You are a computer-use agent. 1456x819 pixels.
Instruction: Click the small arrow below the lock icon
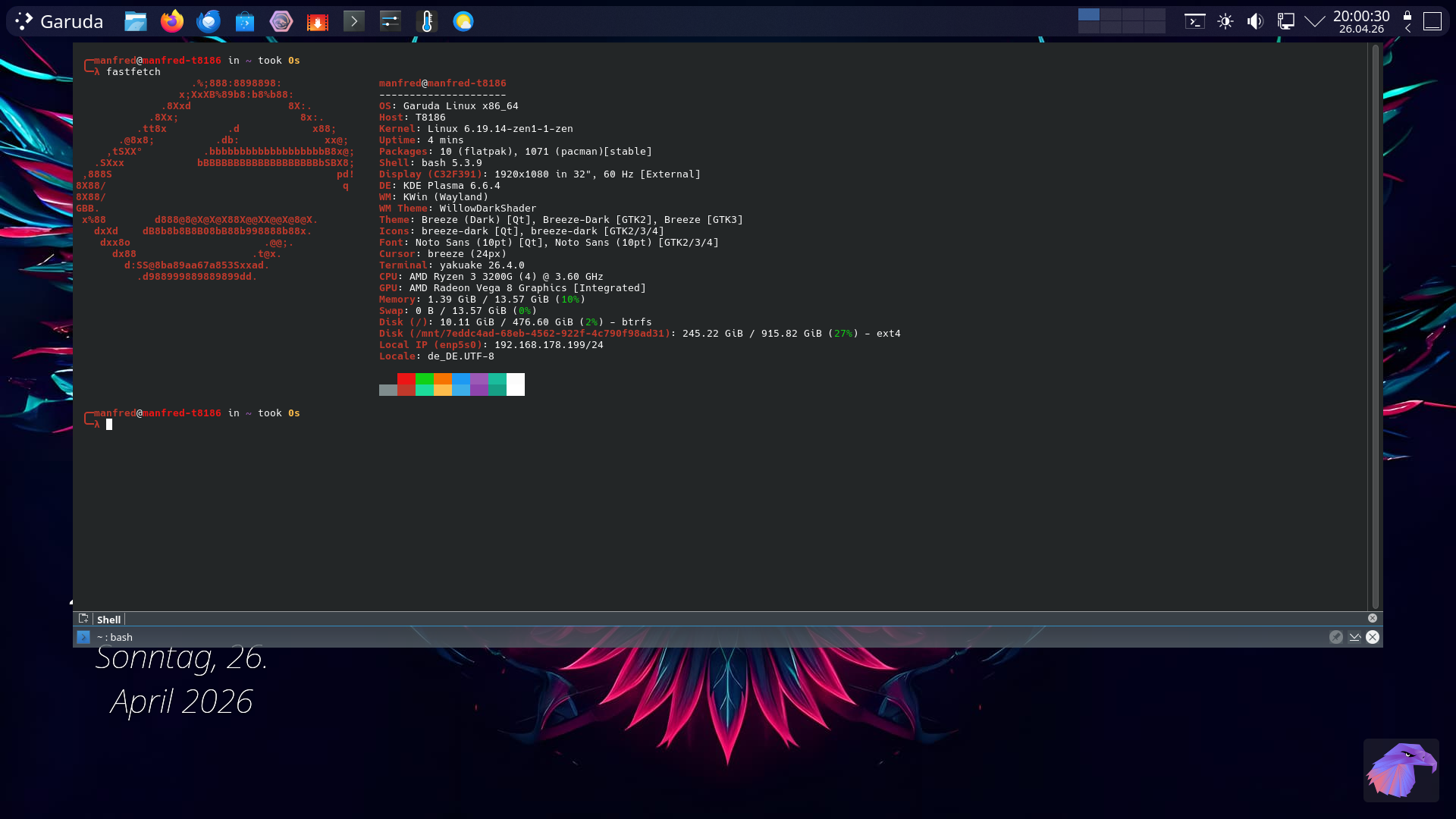coord(1407,29)
